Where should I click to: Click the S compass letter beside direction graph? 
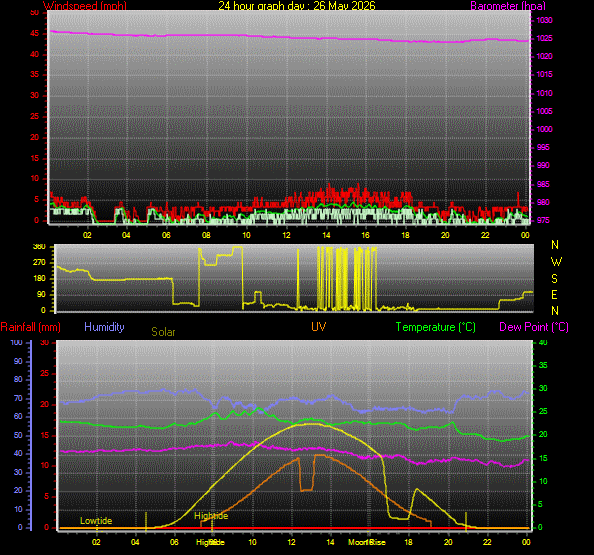(555, 279)
